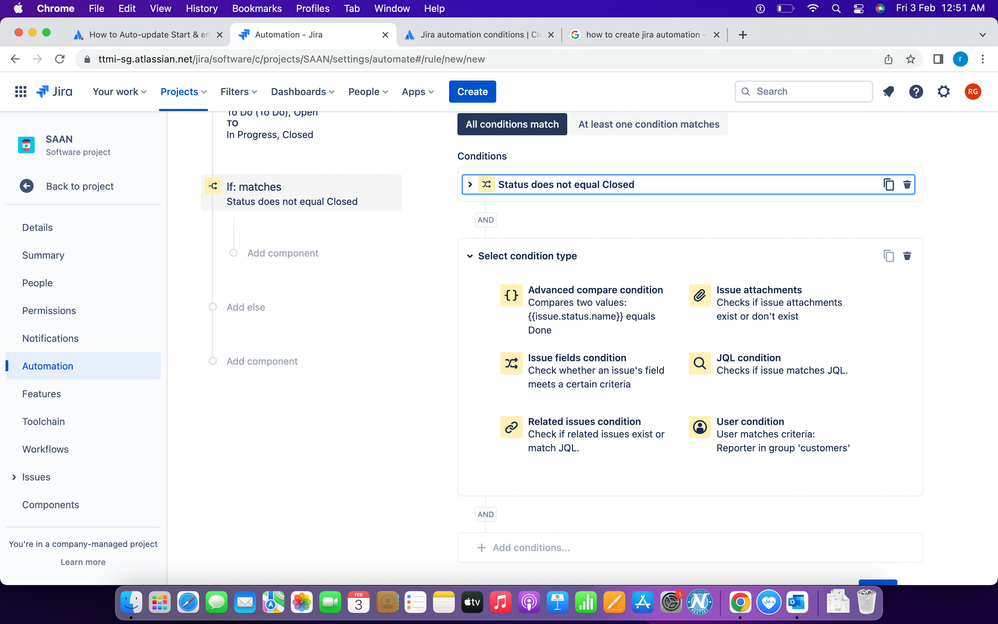
Task: Open the Dashboards dropdown
Action: (x=302, y=92)
